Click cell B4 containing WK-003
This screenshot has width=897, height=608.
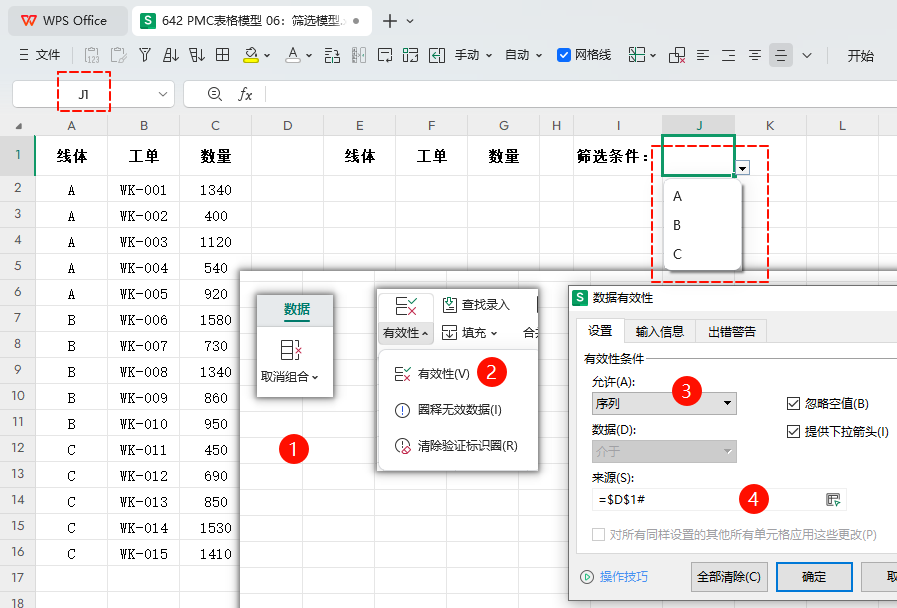coord(144,242)
